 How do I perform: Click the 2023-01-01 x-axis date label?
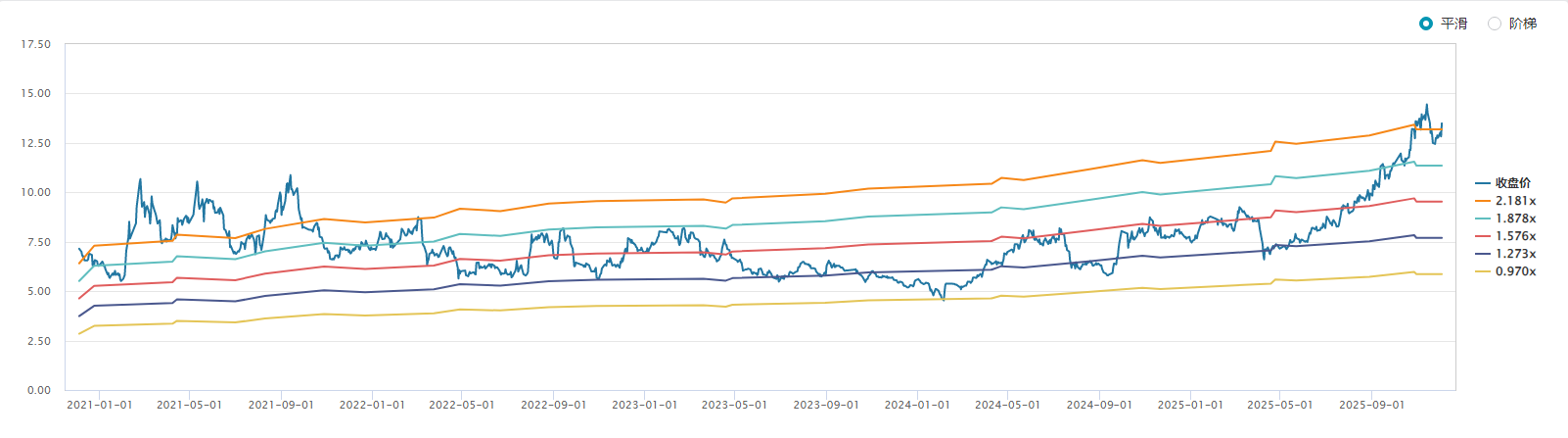pos(644,405)
